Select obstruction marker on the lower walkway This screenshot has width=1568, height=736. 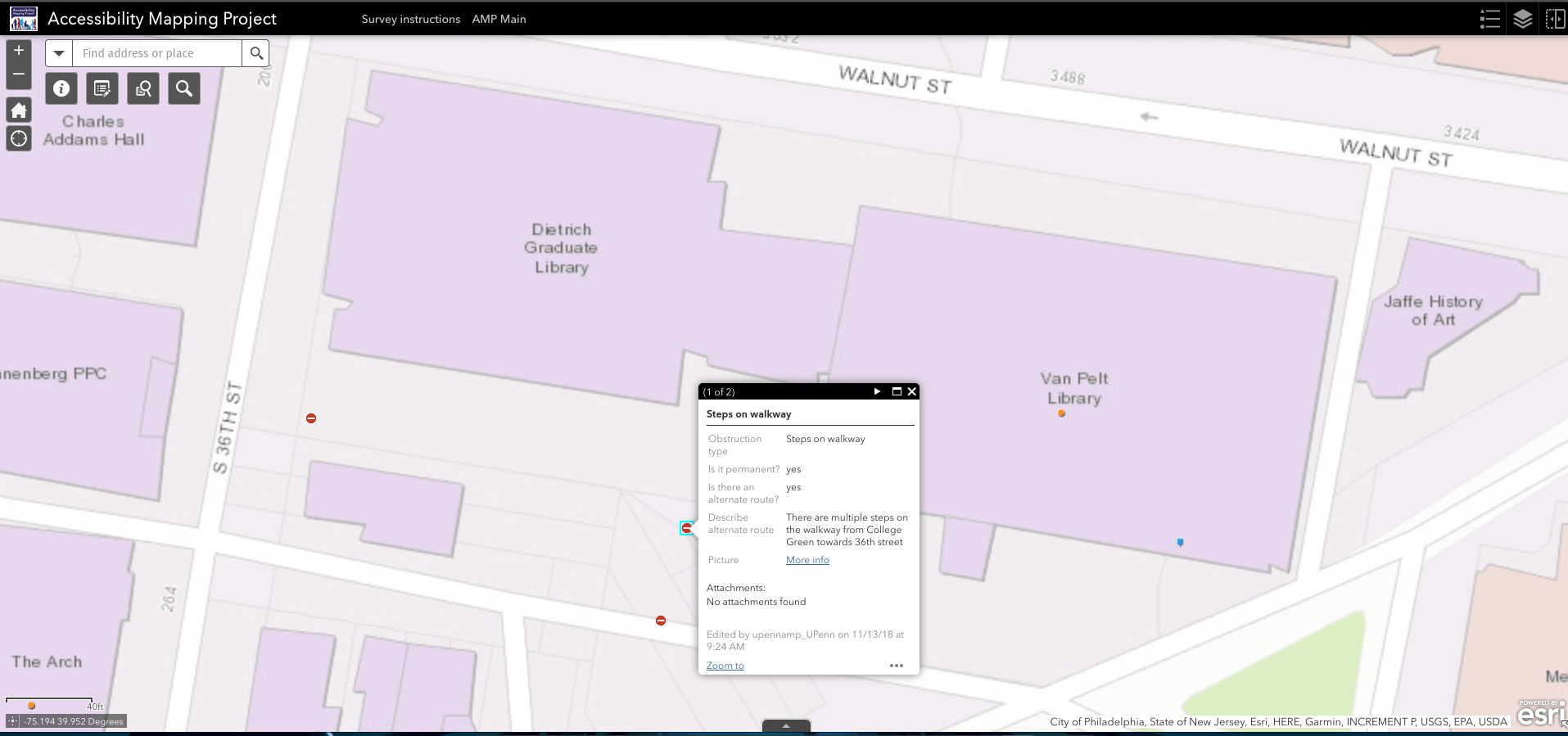pos(661,621)
